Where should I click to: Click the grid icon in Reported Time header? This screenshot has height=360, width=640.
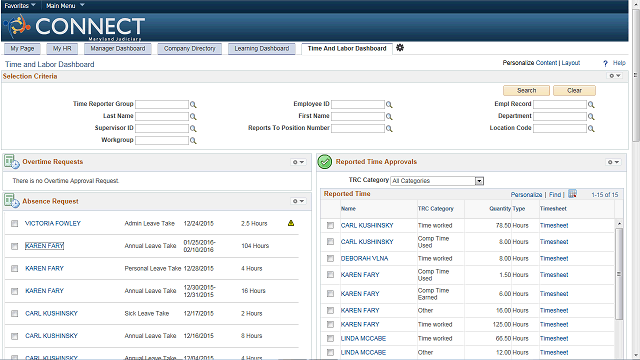[x=572, y=194]
